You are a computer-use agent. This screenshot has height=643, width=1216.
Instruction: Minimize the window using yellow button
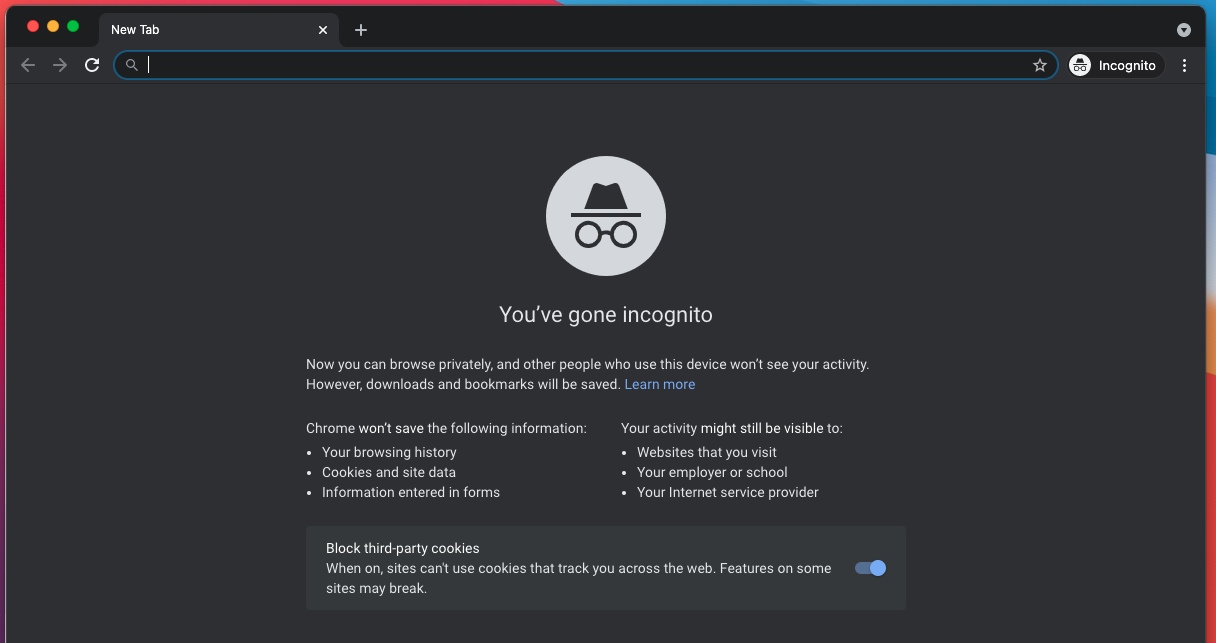tap(53, 26)
